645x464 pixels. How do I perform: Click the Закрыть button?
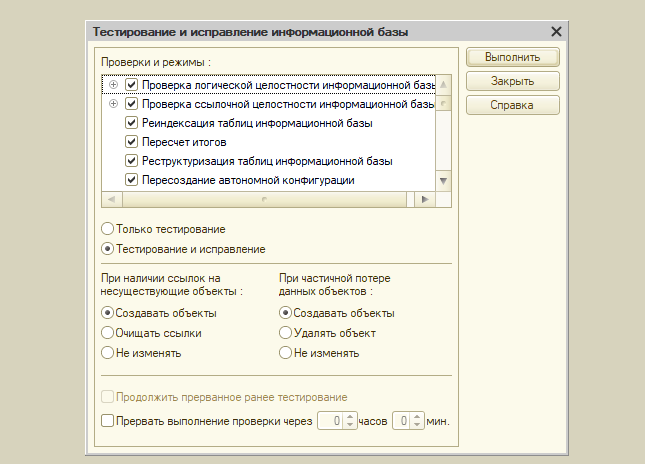point(512,81)
